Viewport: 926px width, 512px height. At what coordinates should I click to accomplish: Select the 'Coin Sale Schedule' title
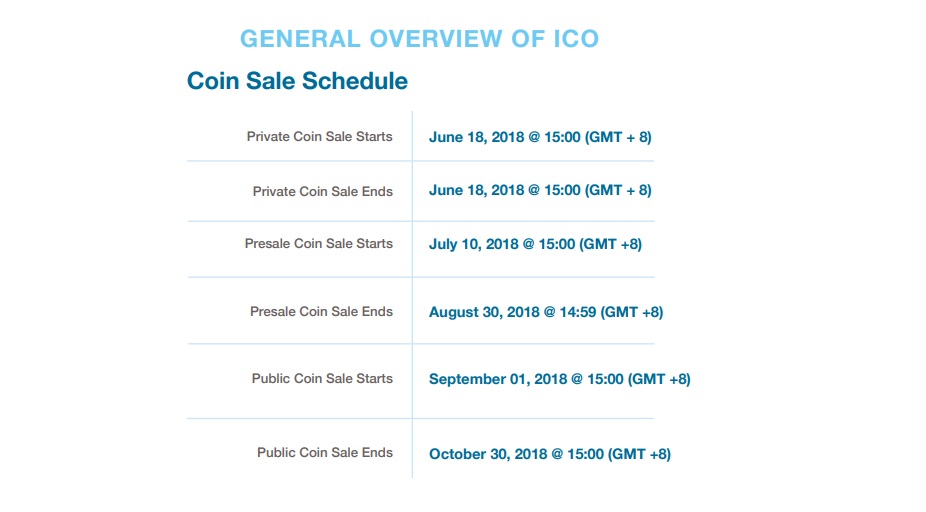297,81
